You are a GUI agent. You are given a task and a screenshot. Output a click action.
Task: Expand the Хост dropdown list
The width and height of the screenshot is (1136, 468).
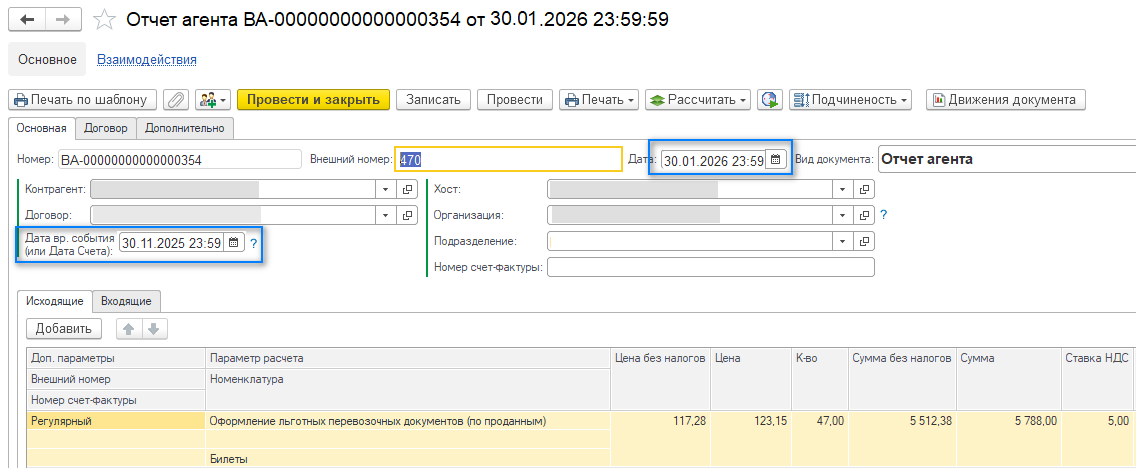(843, 188)
